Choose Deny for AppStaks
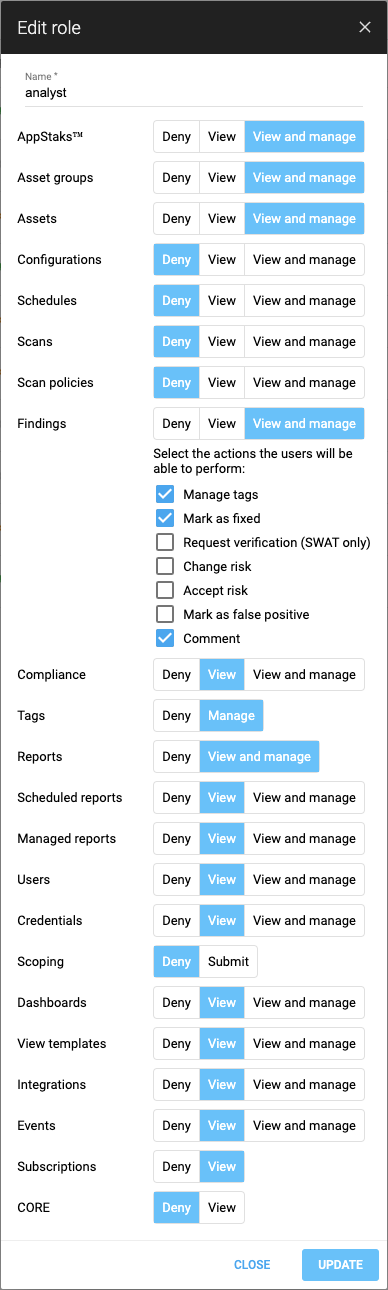The height and width of the screenshot is (1290, 388). (x=176, y=136)
